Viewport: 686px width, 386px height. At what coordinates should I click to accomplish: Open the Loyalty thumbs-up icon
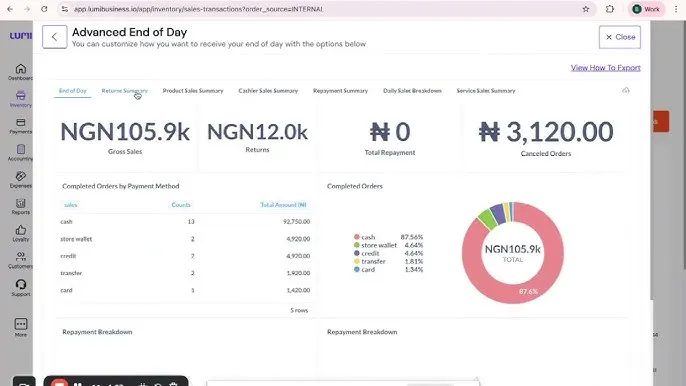[21, 230]
